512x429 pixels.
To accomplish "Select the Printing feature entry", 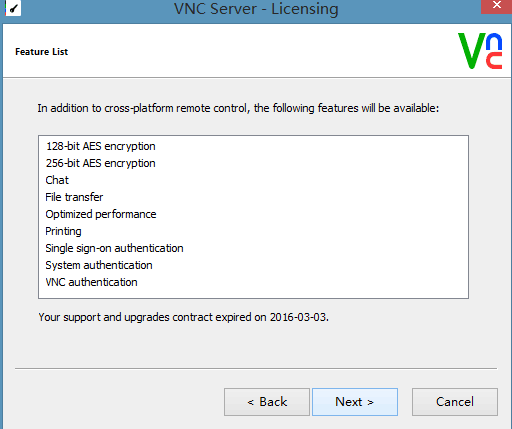I will point(63,231).
